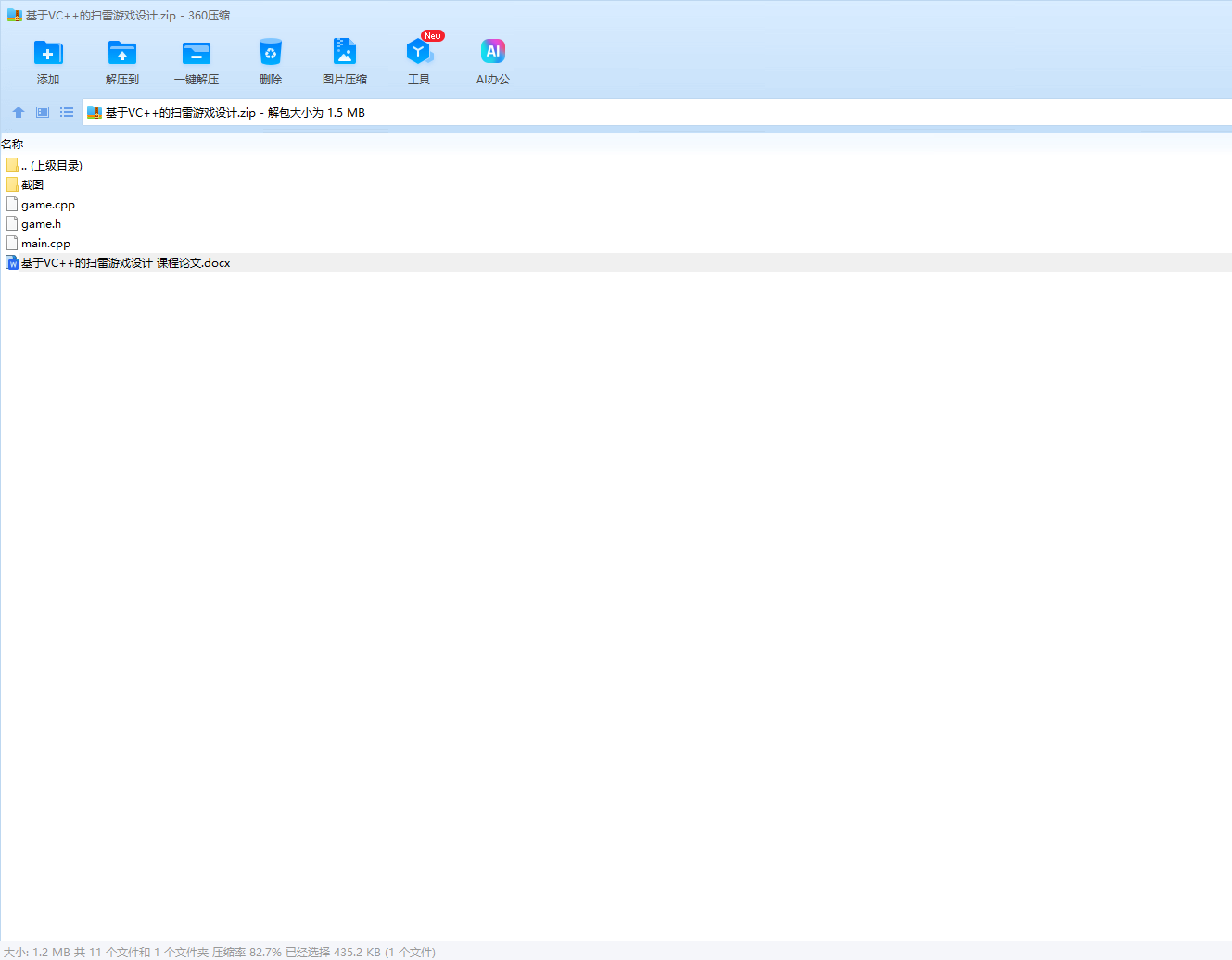Click the 'New' badge on 工具

click(433, 36)
